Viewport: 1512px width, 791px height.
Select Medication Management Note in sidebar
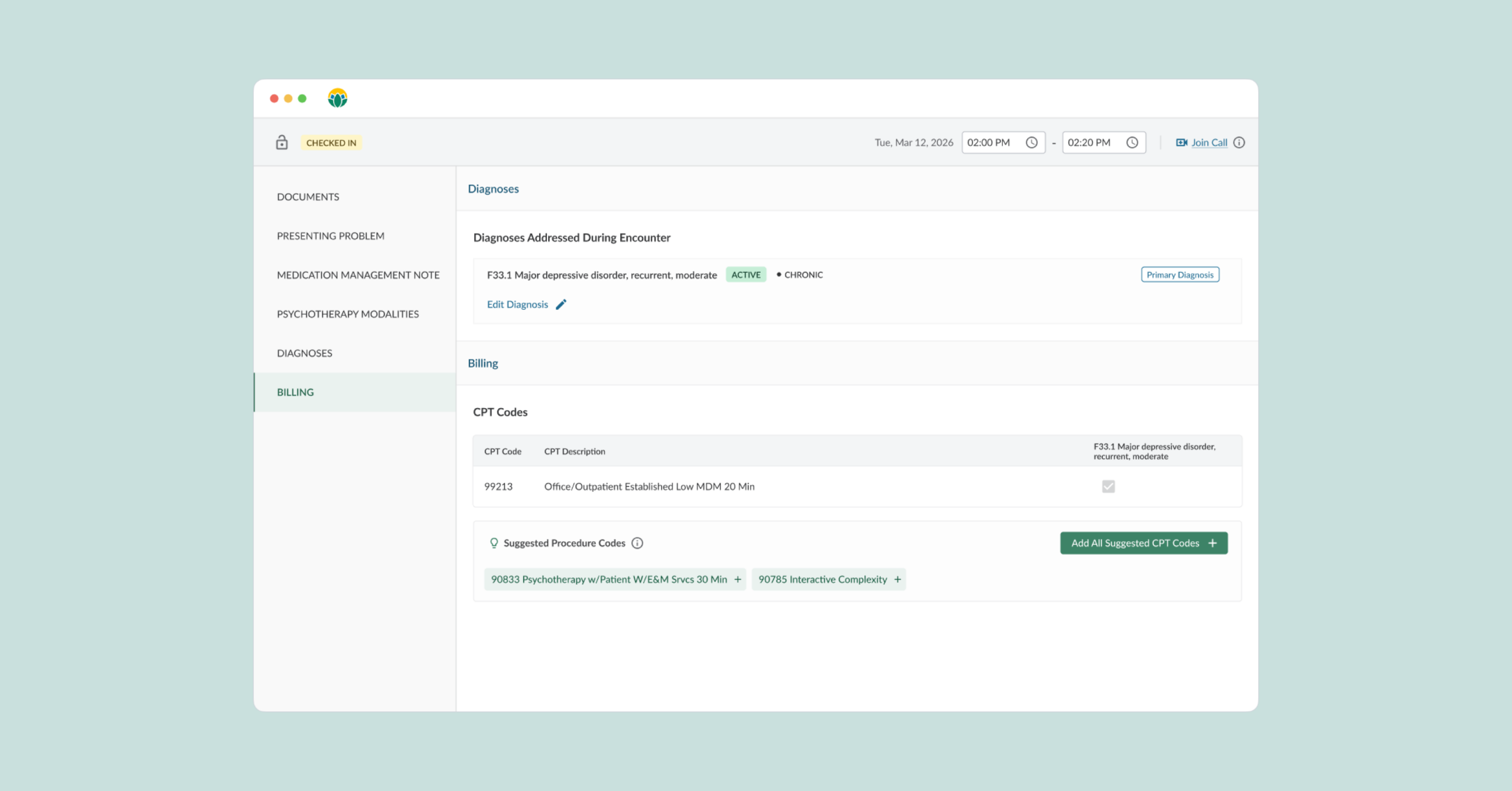(358, 275)
